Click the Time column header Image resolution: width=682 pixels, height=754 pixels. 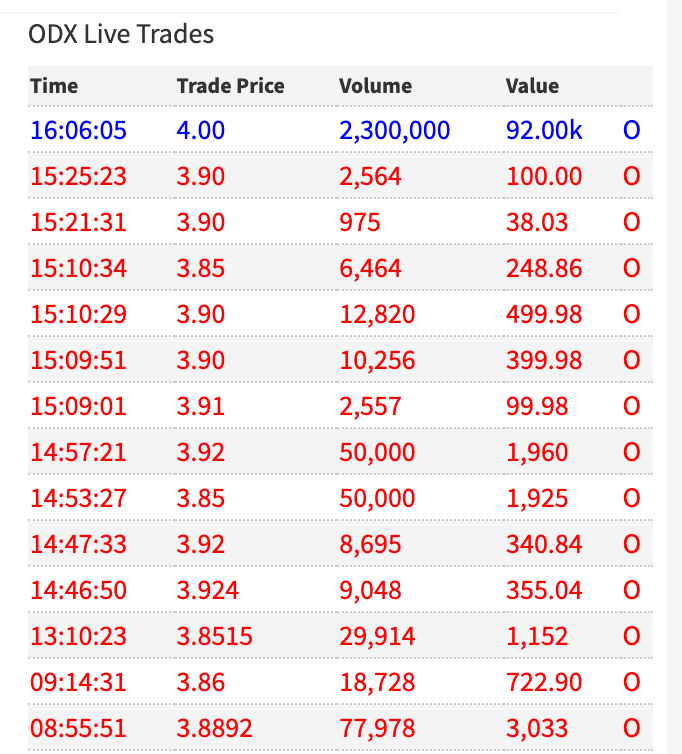pos(54,86)
